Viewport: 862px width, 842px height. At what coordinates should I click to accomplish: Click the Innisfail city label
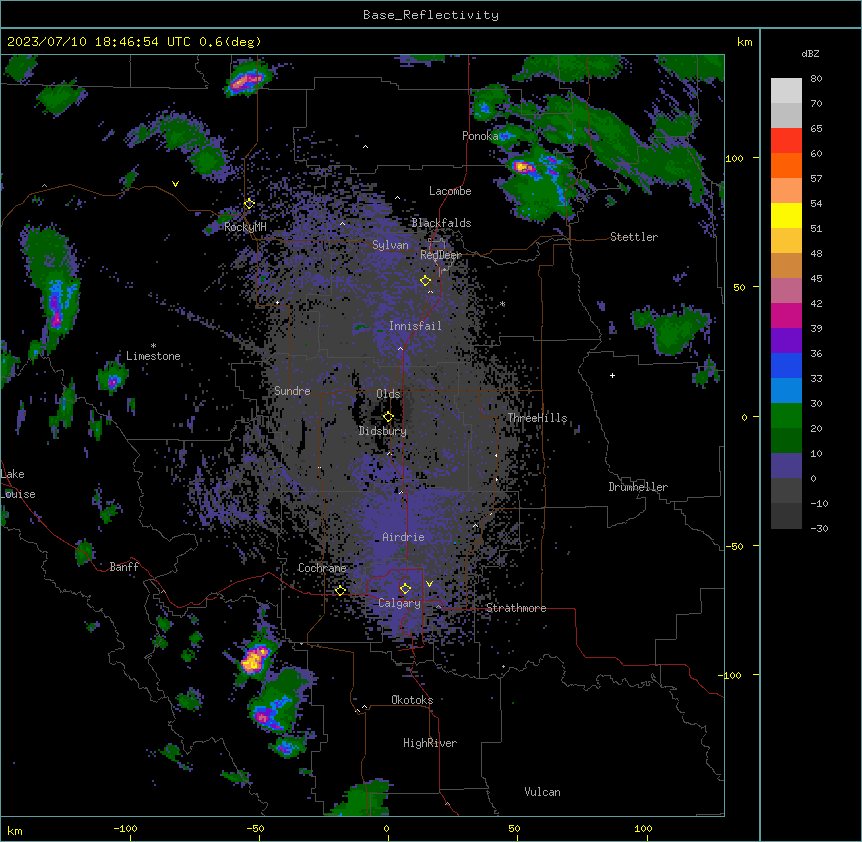coord(415,326)
